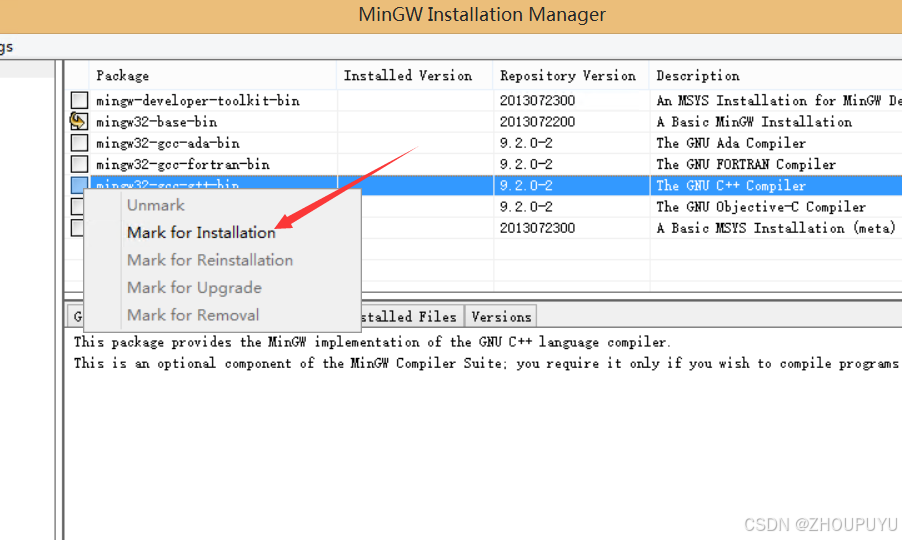The image size is (902, 540).
Task: Tick checkbox of the highlighted GNU C++ Compiler row
Action: (x=79, y=185)
